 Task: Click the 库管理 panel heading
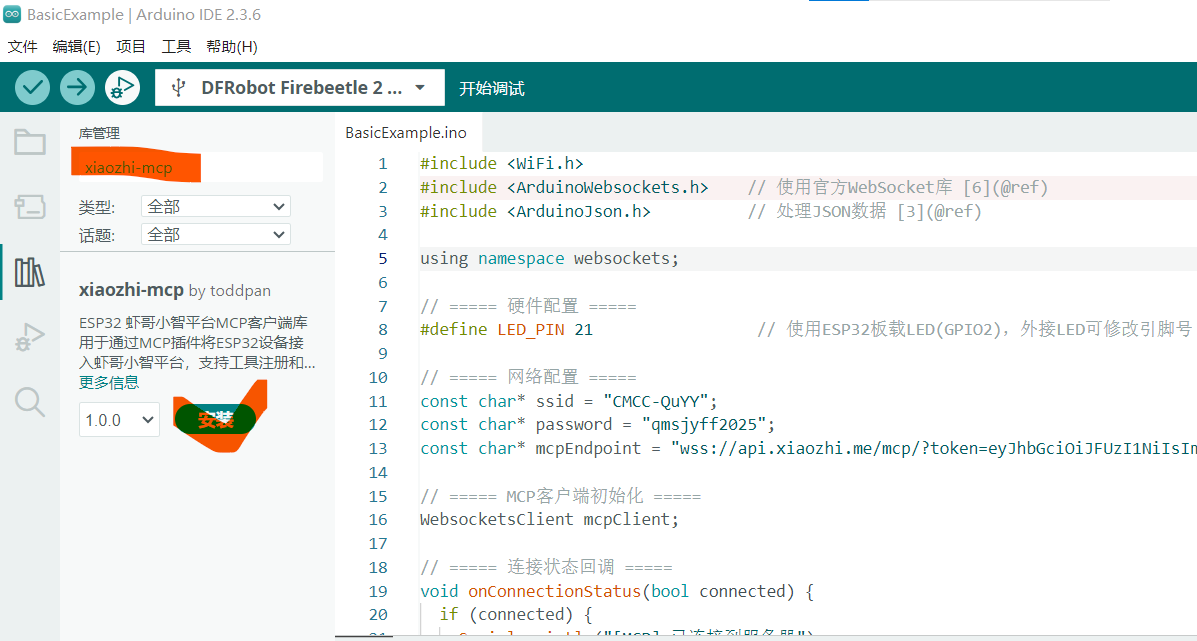point(99,134)
